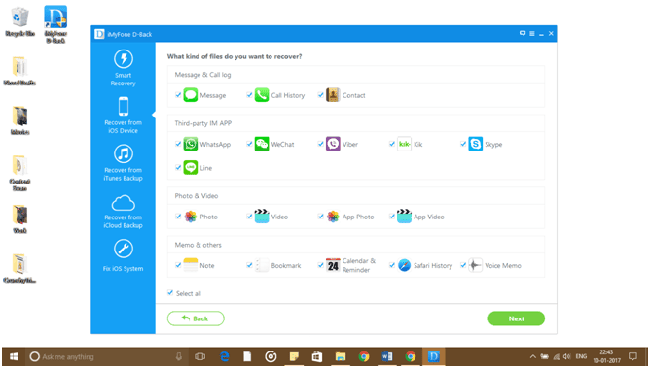Click the Voice Memo waveform icon
This screenshot has width=650, height=368.
point(475,265)
